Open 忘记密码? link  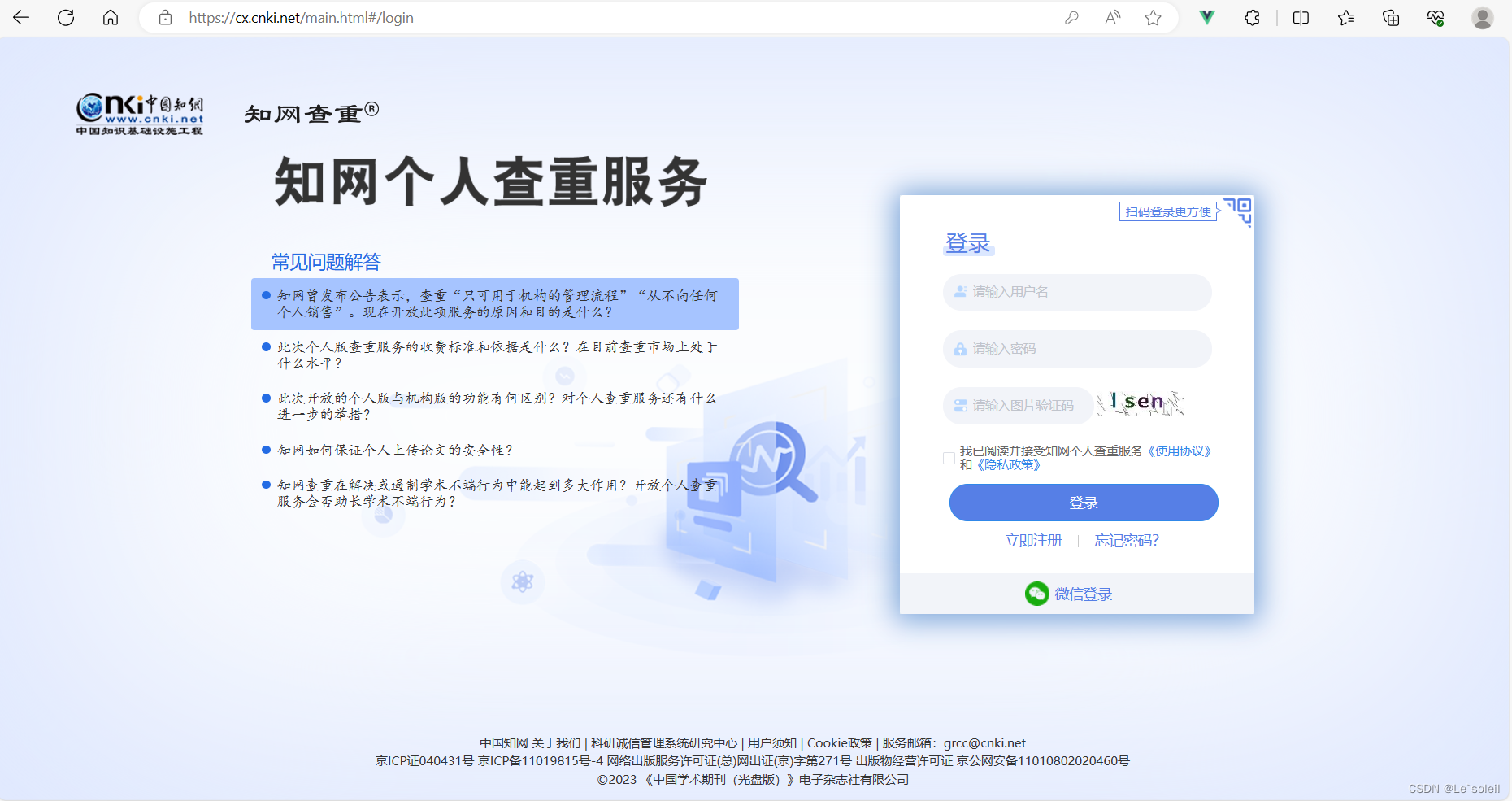click(1127, 540)
